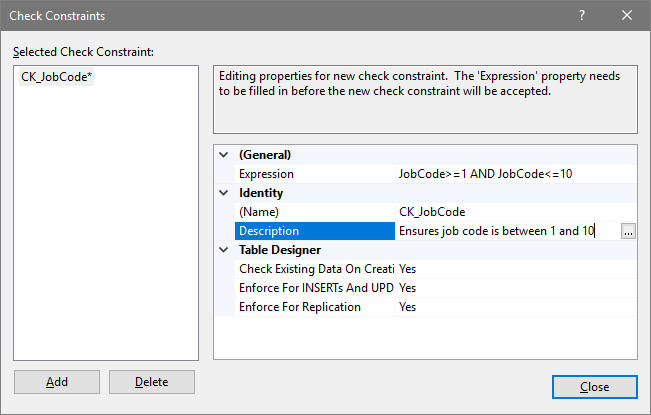Click the editing properties help text box
Screen dimensions: 651x415
425,99
